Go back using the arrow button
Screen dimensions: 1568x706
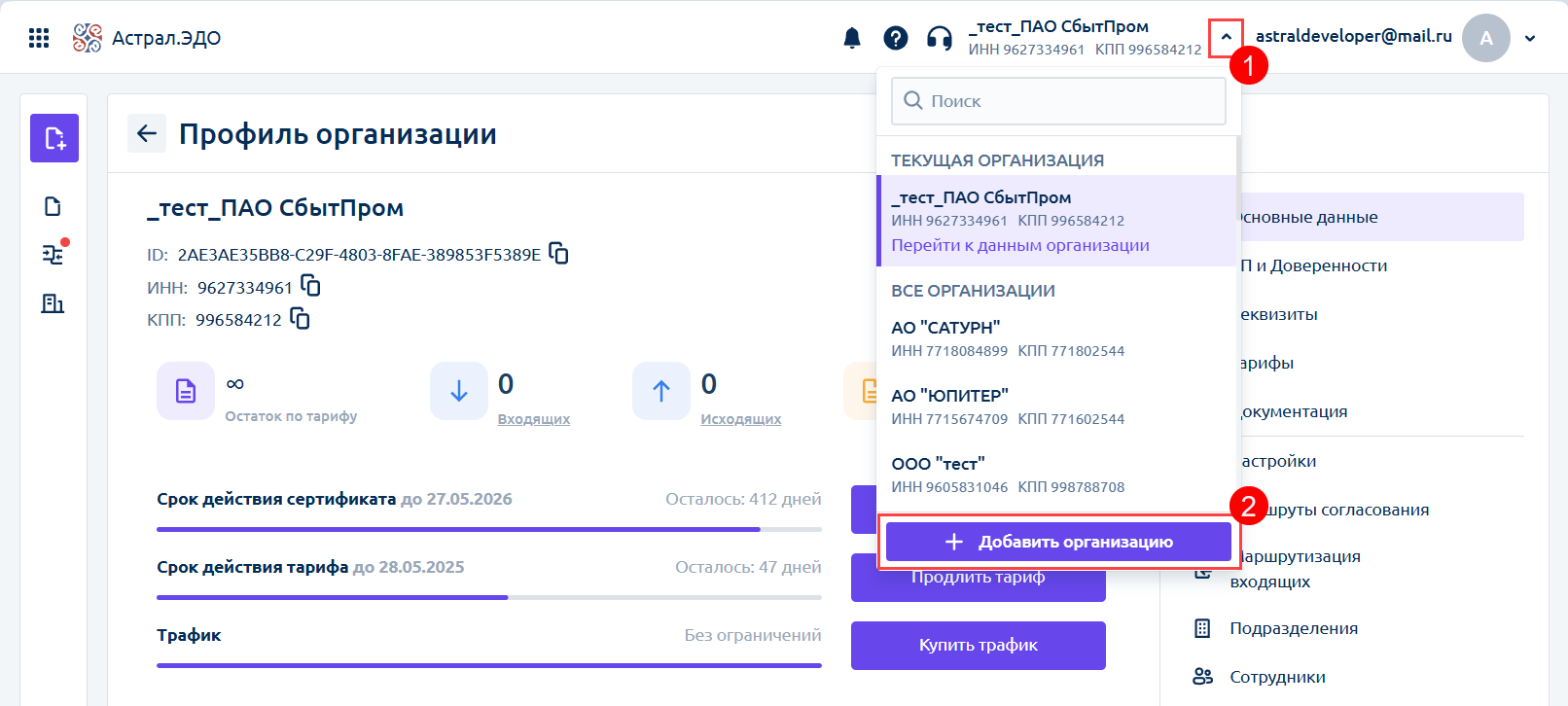click(x=147, y=133)
